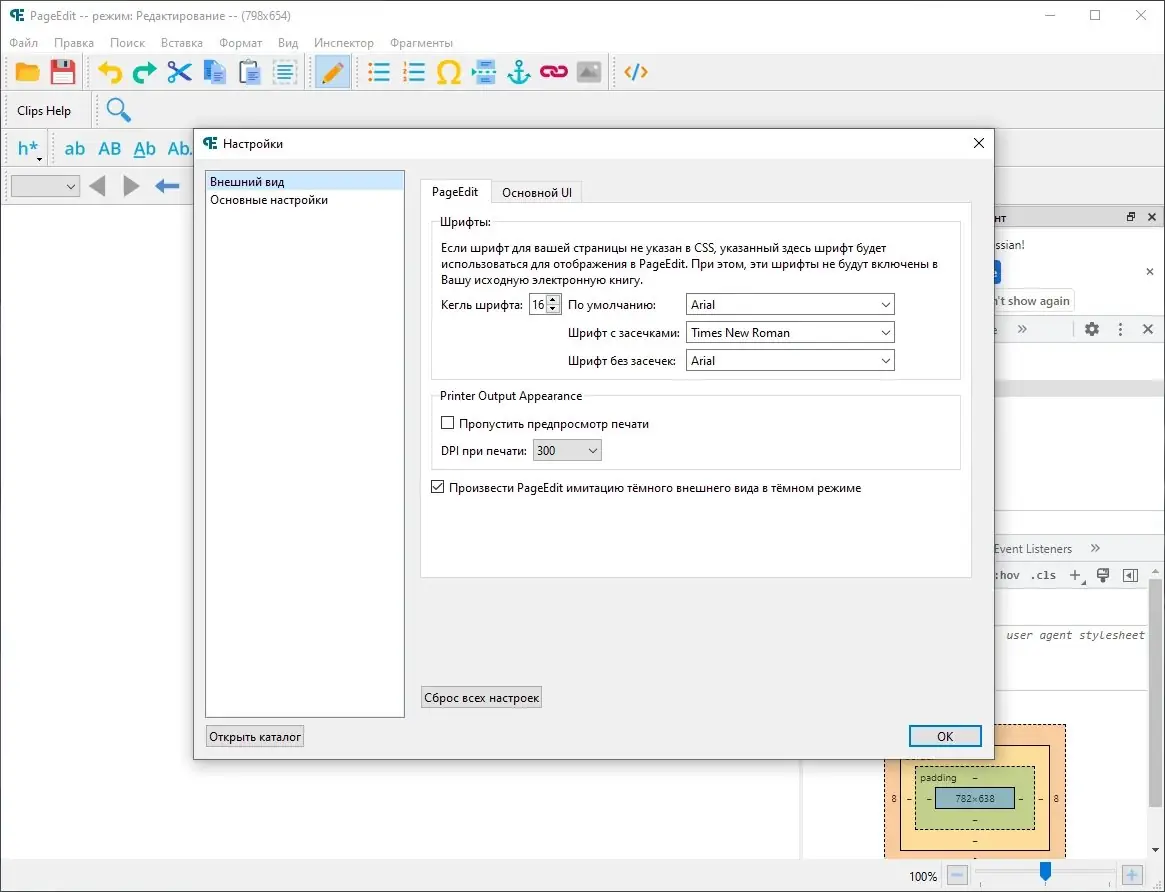Screen dimensions: 1165x892
Task: Insert split marker icon
Action: pos(484,72)
